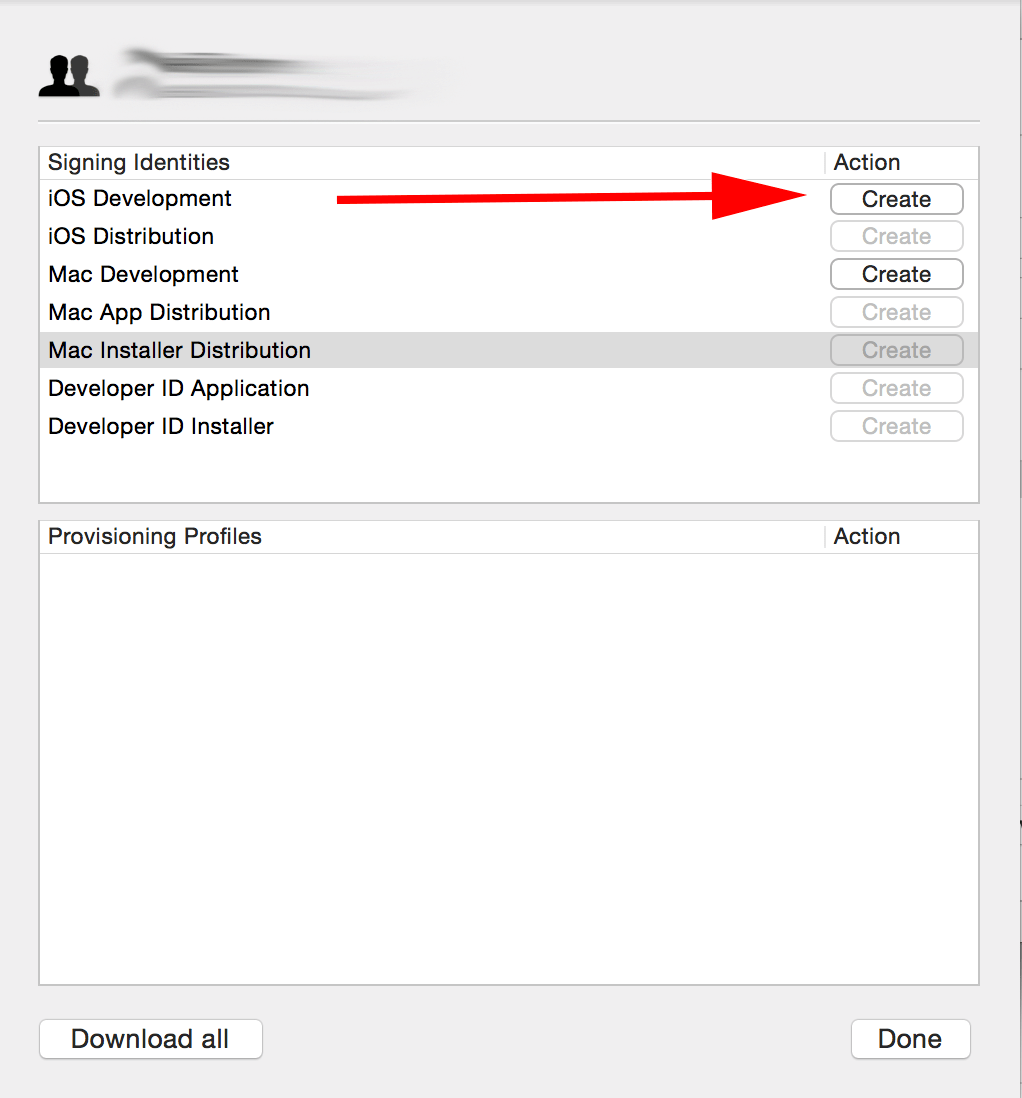The width and height of the screenshot is (1022, 1098).
Task: Click the disabled Create for iOS Distribution
Action: pyautogui.click(x=896, y=236)
